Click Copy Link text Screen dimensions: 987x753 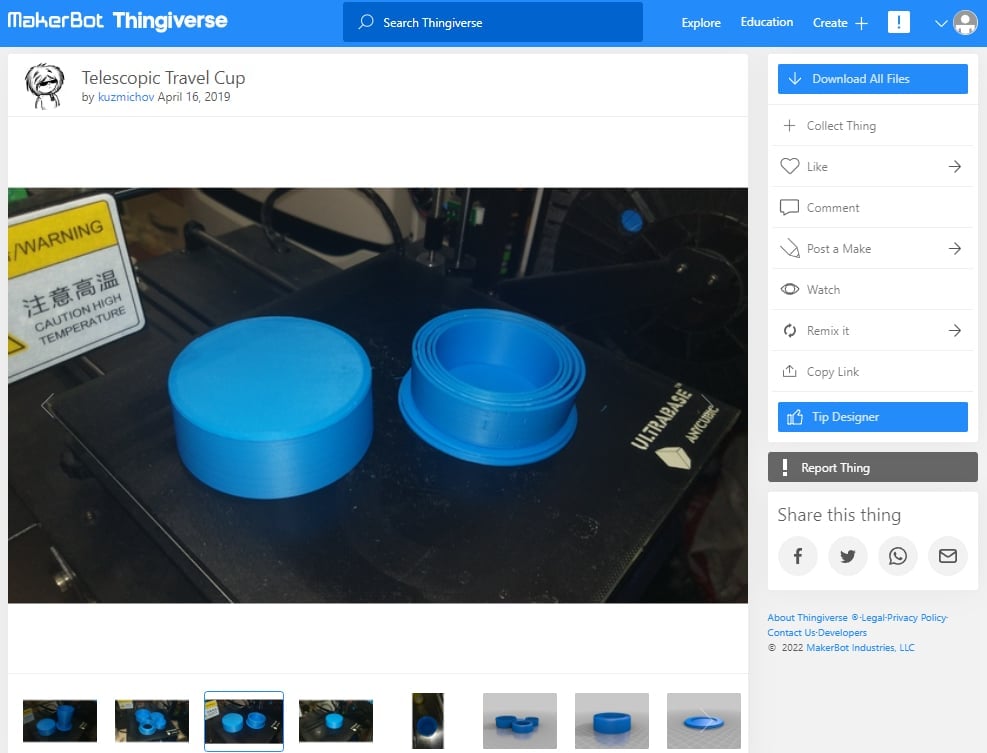pos(833,371)
